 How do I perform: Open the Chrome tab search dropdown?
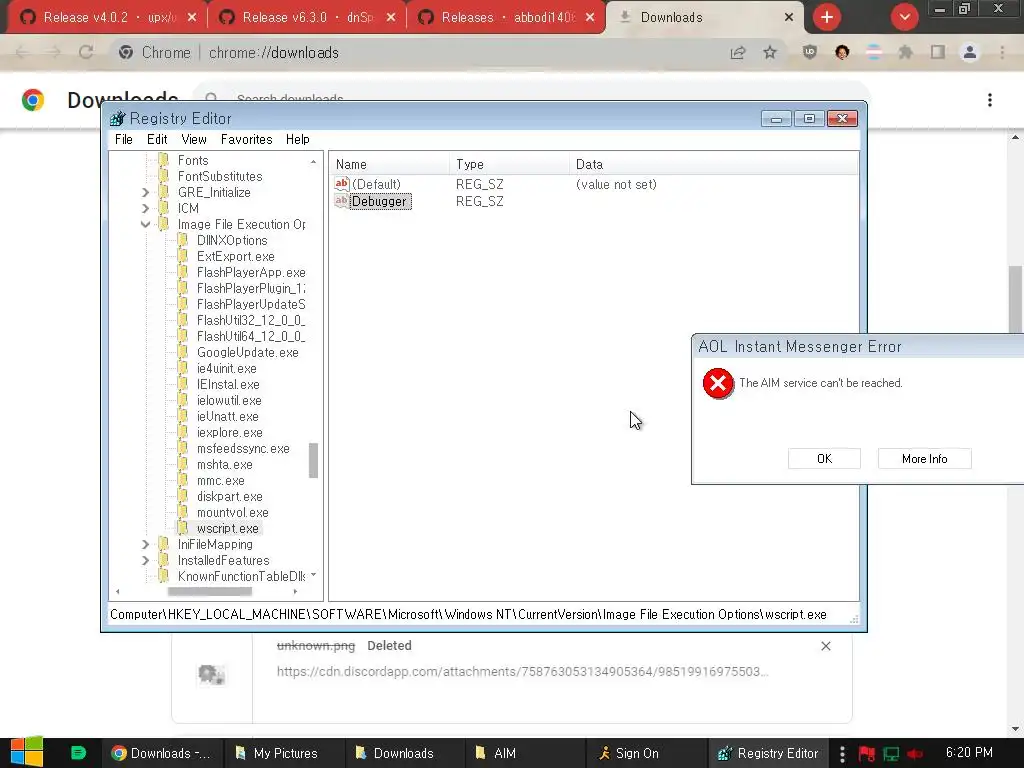(x=904, y=17)
